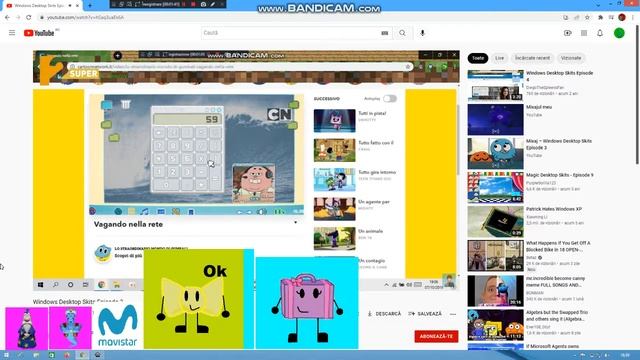Open the Magic Desktop Skits thumbnail
The width and height of the screenshot is (640, 360).
click(496, 187)
